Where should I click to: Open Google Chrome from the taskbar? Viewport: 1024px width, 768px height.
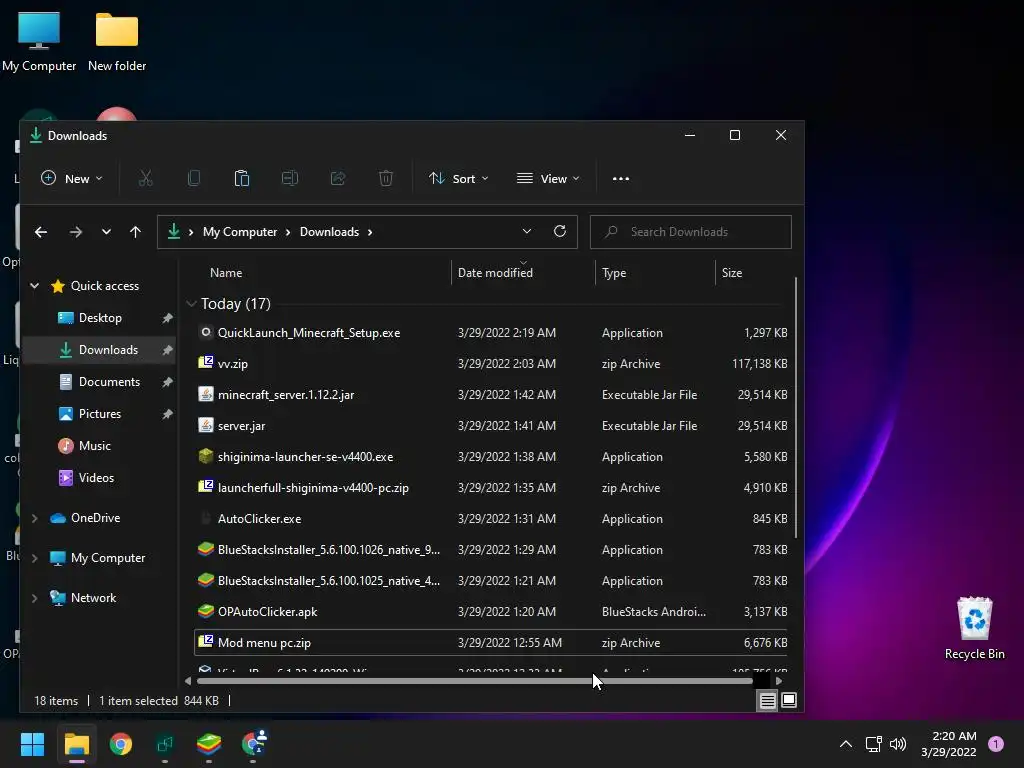pyautogui.click(x=121, y=744)
